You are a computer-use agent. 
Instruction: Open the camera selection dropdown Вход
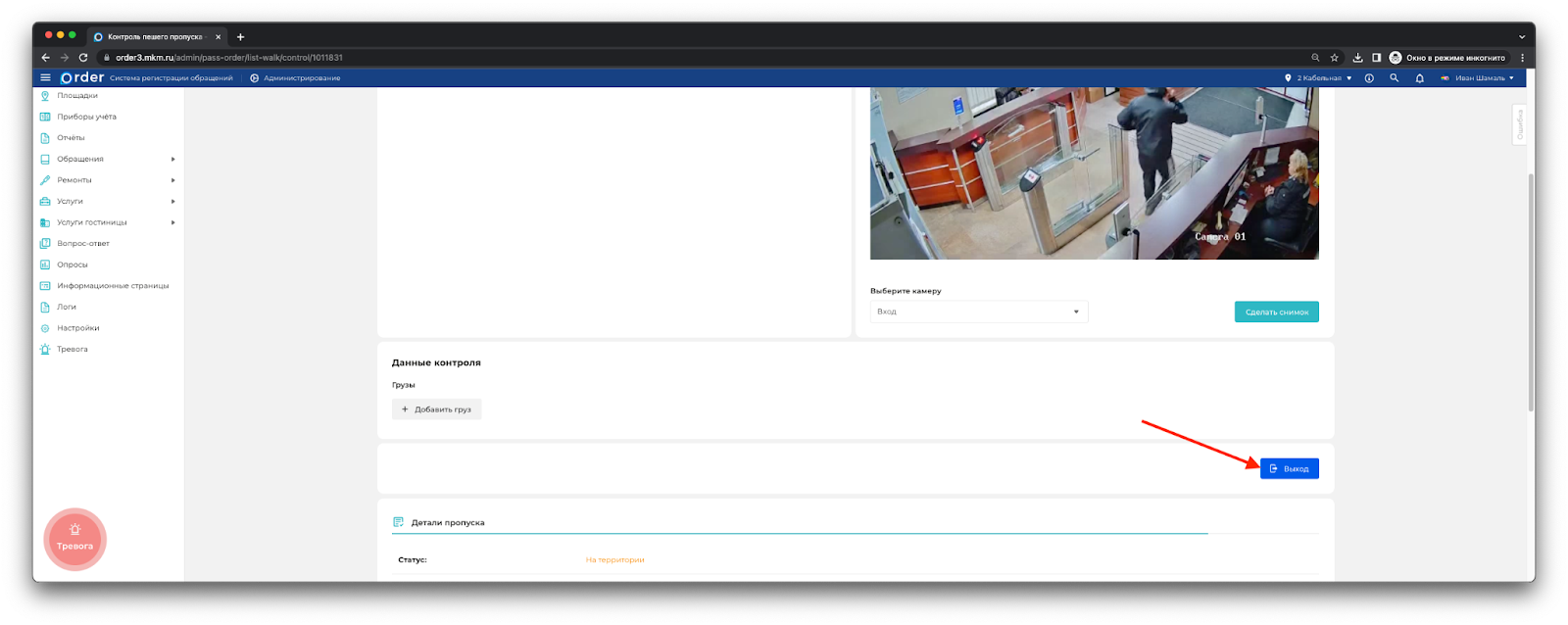tap(978, 312)
